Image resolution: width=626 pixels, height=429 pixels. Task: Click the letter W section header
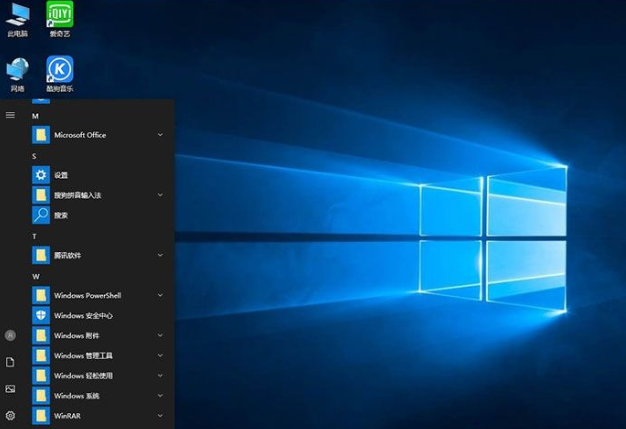35,276
